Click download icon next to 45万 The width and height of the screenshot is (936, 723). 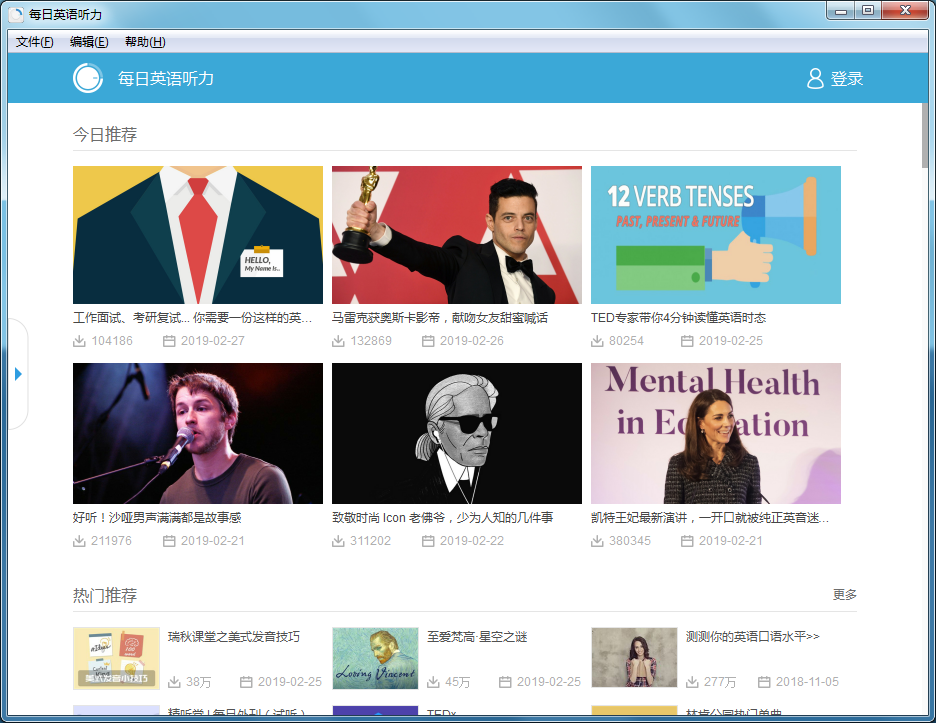pyautogui.click(x=433, y=682)
